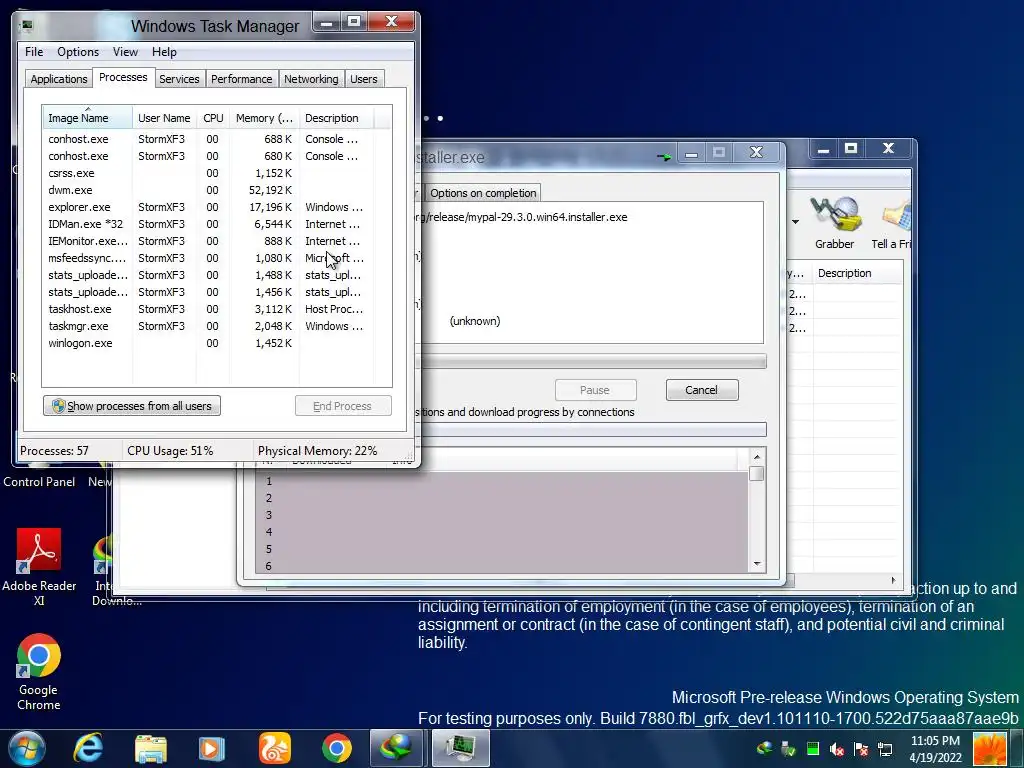Select the csrss.exe process row
This screenshot has height=768, width=1024.
208,173
